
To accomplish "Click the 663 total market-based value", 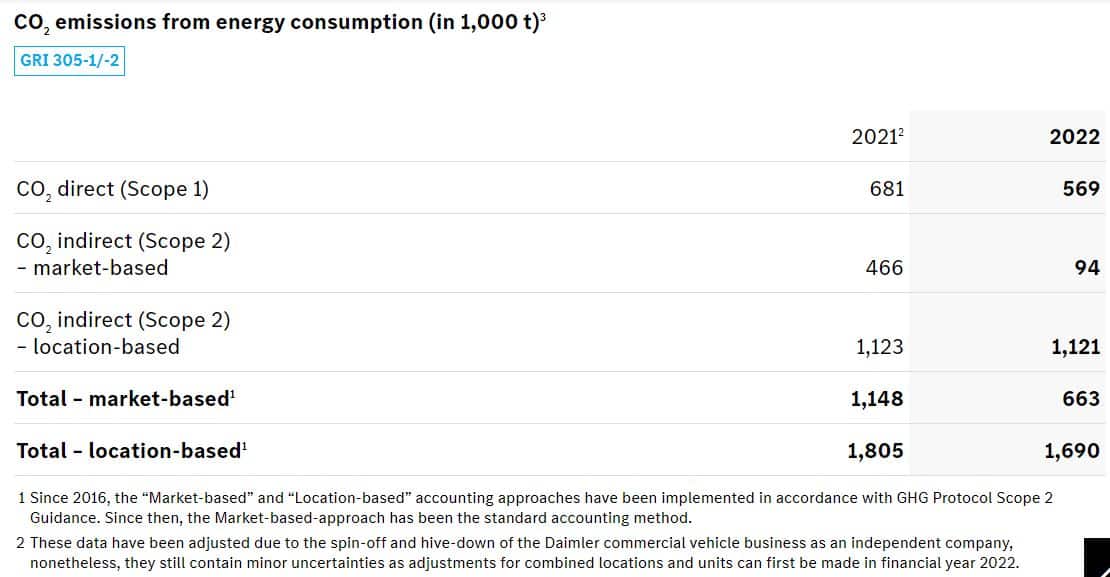I will [1081, 399].
